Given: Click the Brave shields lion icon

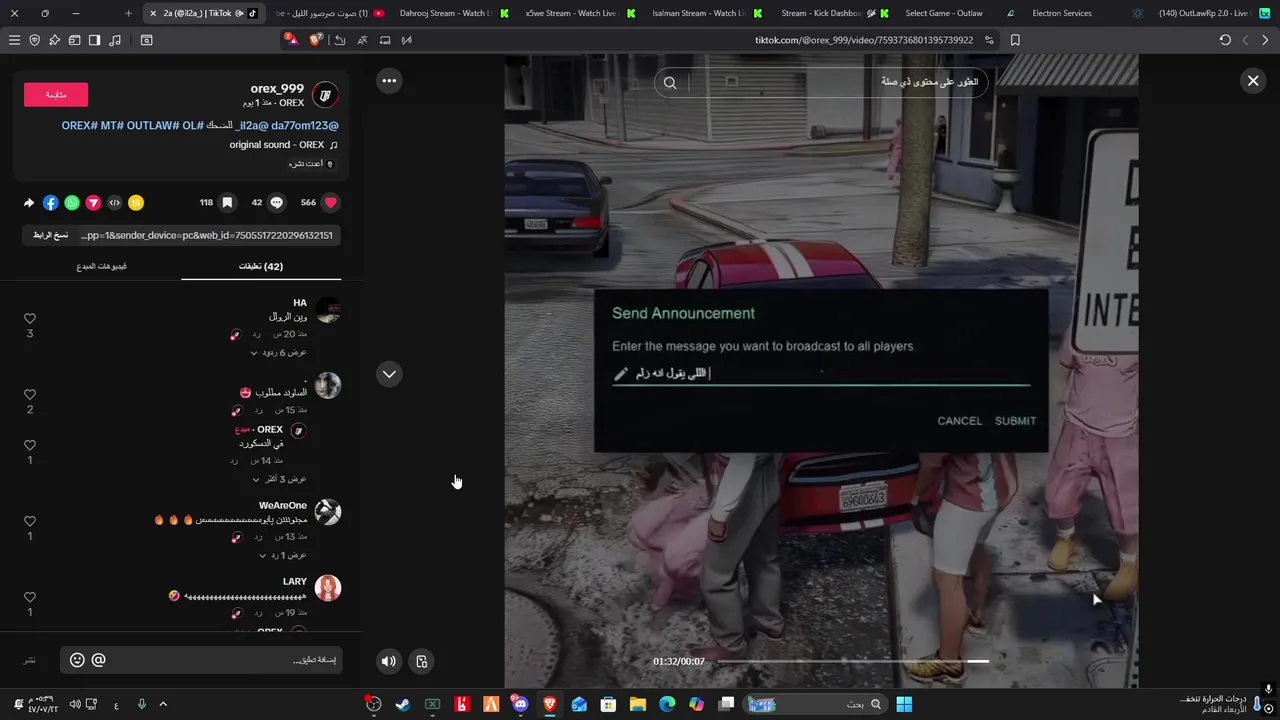Looking at the screenshot, I should pyautogui.click(x=316, y=40).
